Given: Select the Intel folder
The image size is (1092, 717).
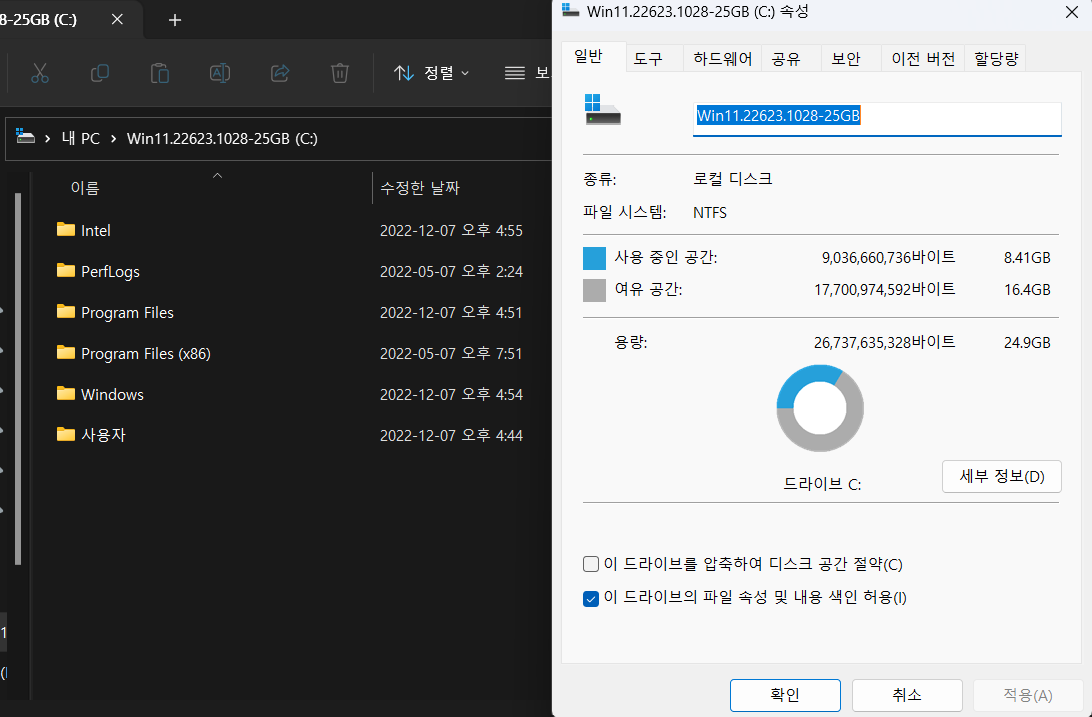Looking at the screenshot, I should coord(83,230).
